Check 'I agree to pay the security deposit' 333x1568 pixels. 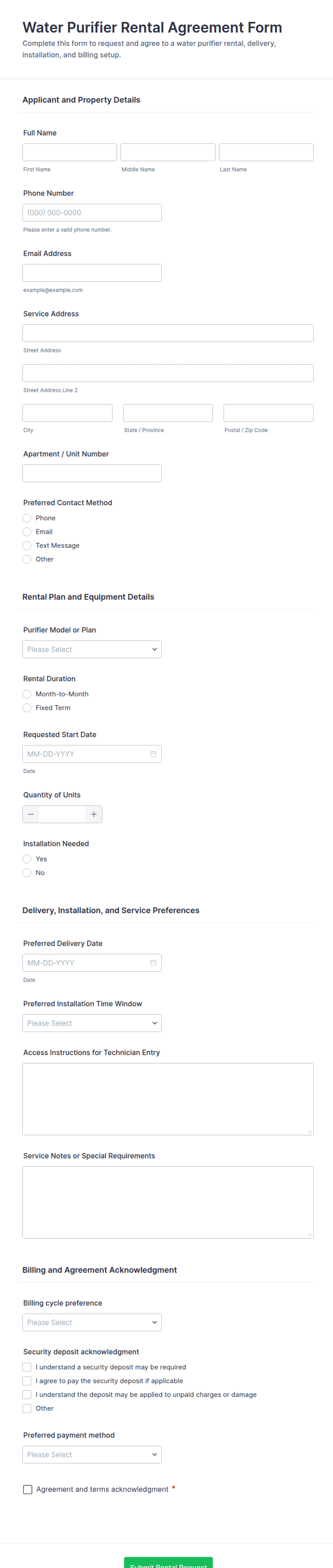pos(27,1381)
